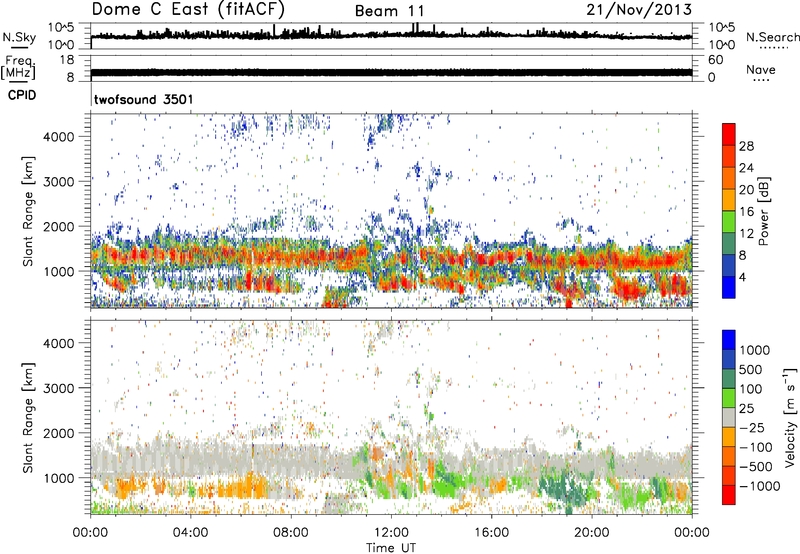Click the 'Time UT' axis title

tap(391, 548)
